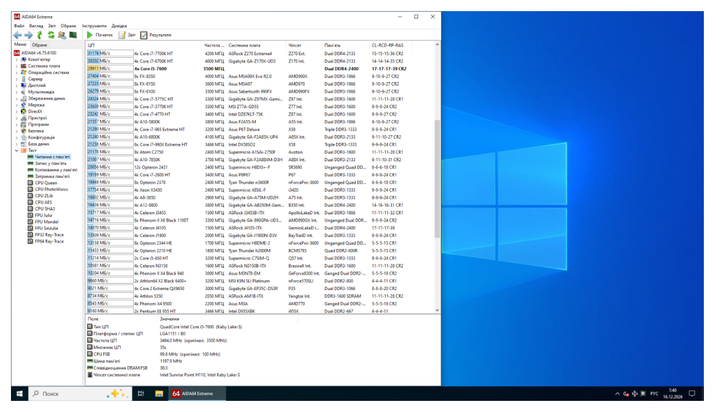Viewport: 720px width, 412px height.
Task: Select the highlighted 4x Core i5-7600 row
Action: [x=260, y=68]
